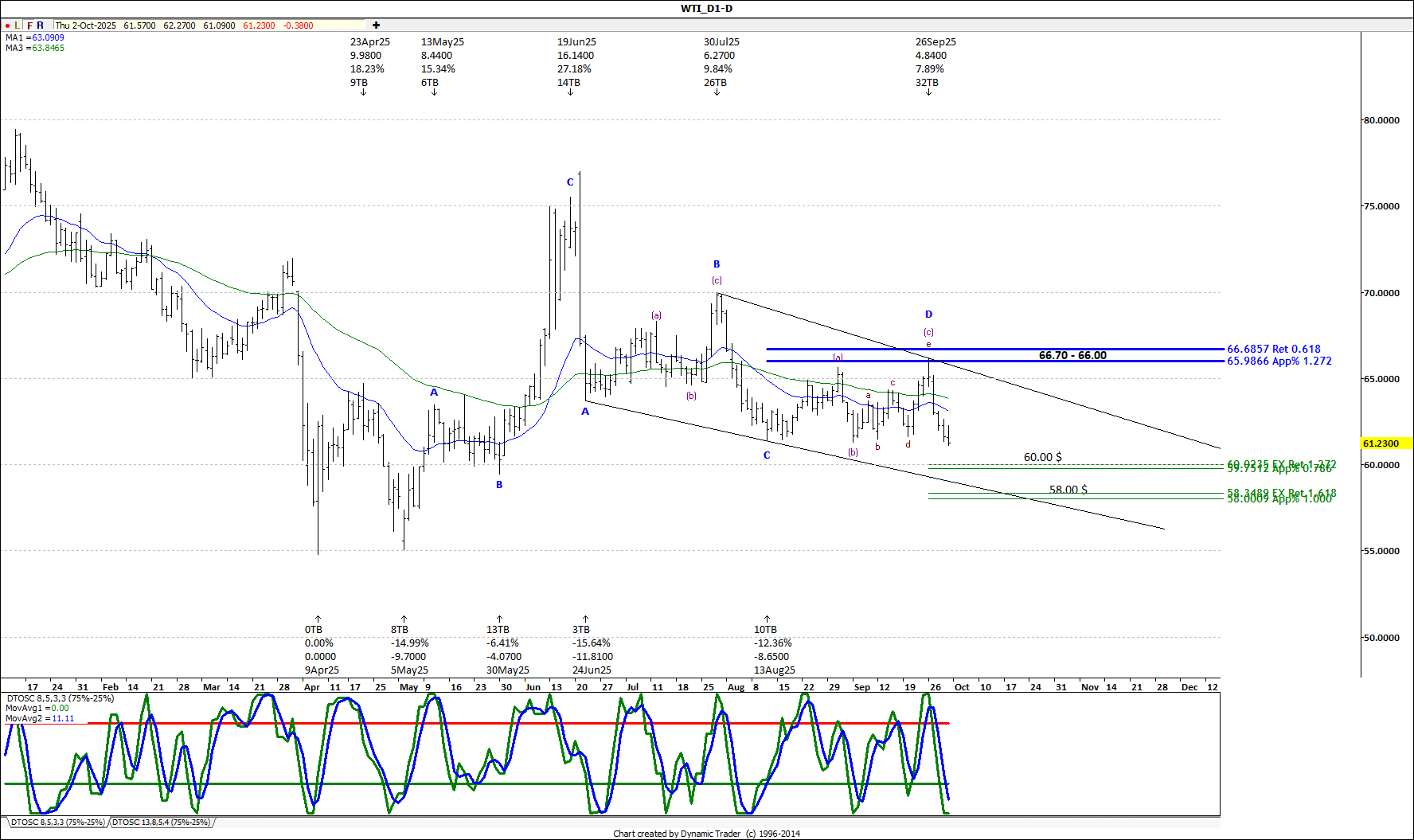This screenshot has height=840, width=1414.
Task: Click the blue wave D label
Action: coord(928,315)
